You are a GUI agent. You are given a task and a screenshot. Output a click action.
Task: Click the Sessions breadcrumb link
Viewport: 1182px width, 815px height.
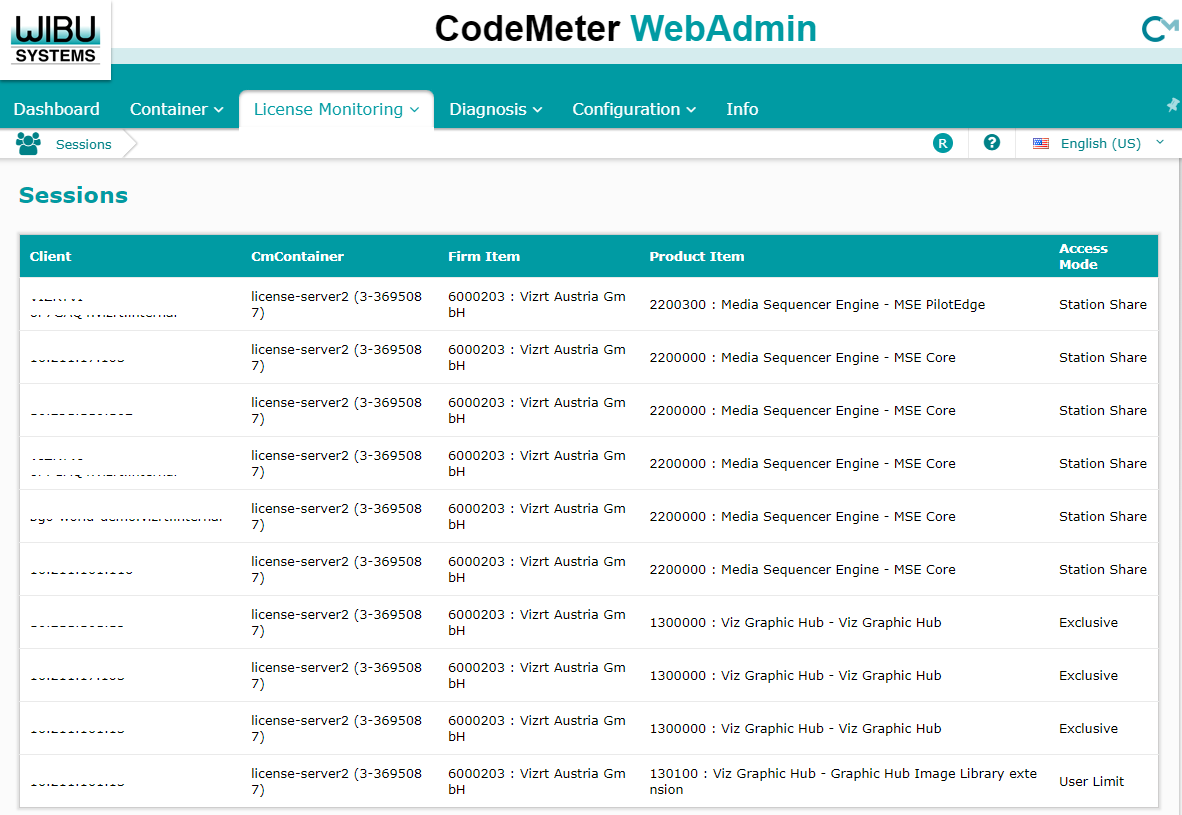[83, 144]
